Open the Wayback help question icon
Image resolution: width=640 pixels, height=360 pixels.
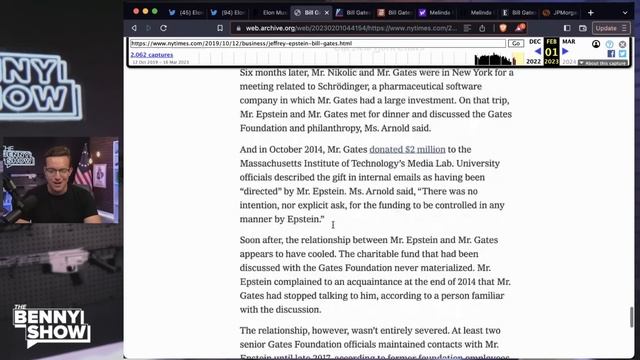(609, 44)
